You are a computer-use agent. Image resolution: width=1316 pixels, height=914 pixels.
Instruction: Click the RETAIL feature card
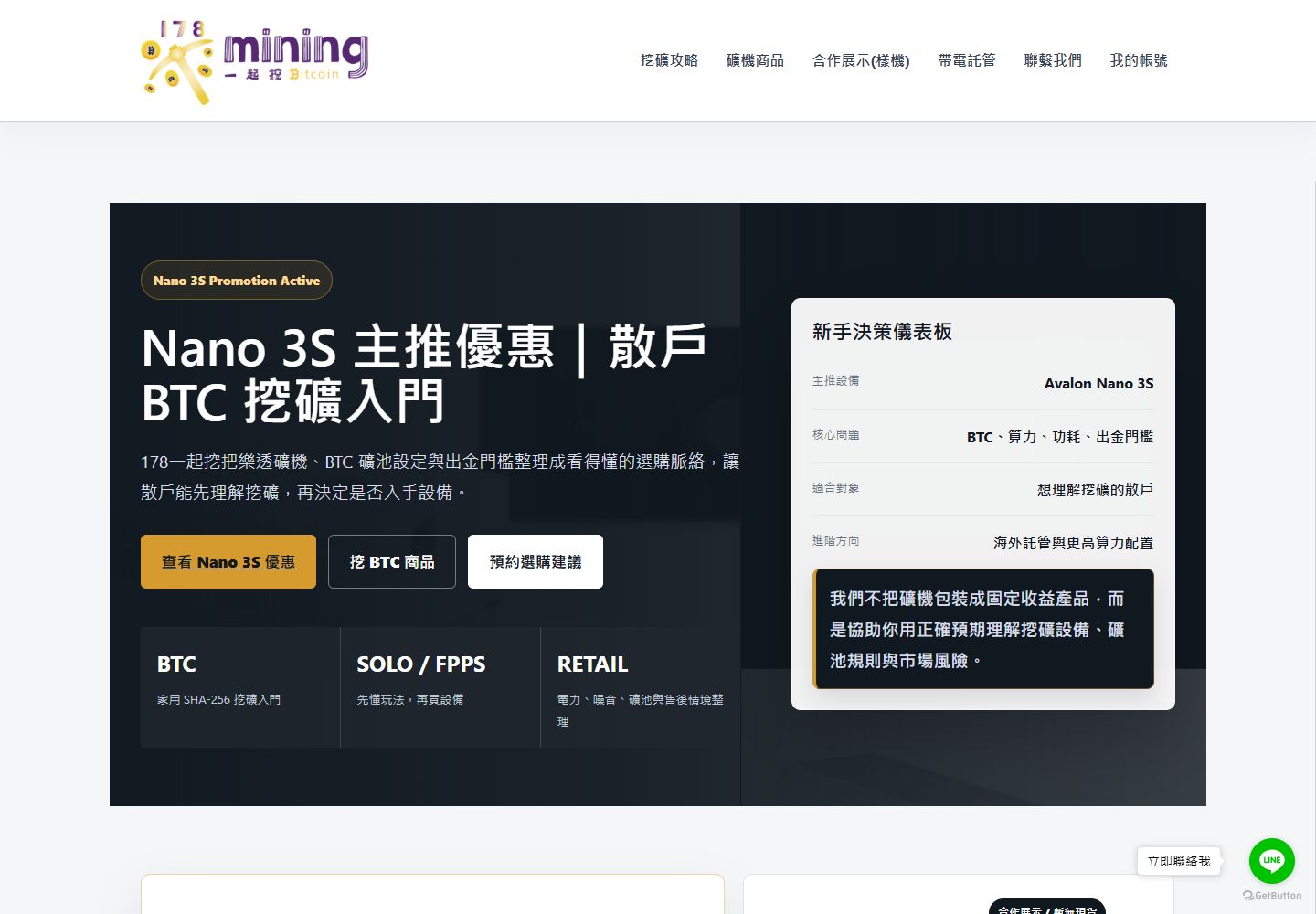click(x=641, y=687)
